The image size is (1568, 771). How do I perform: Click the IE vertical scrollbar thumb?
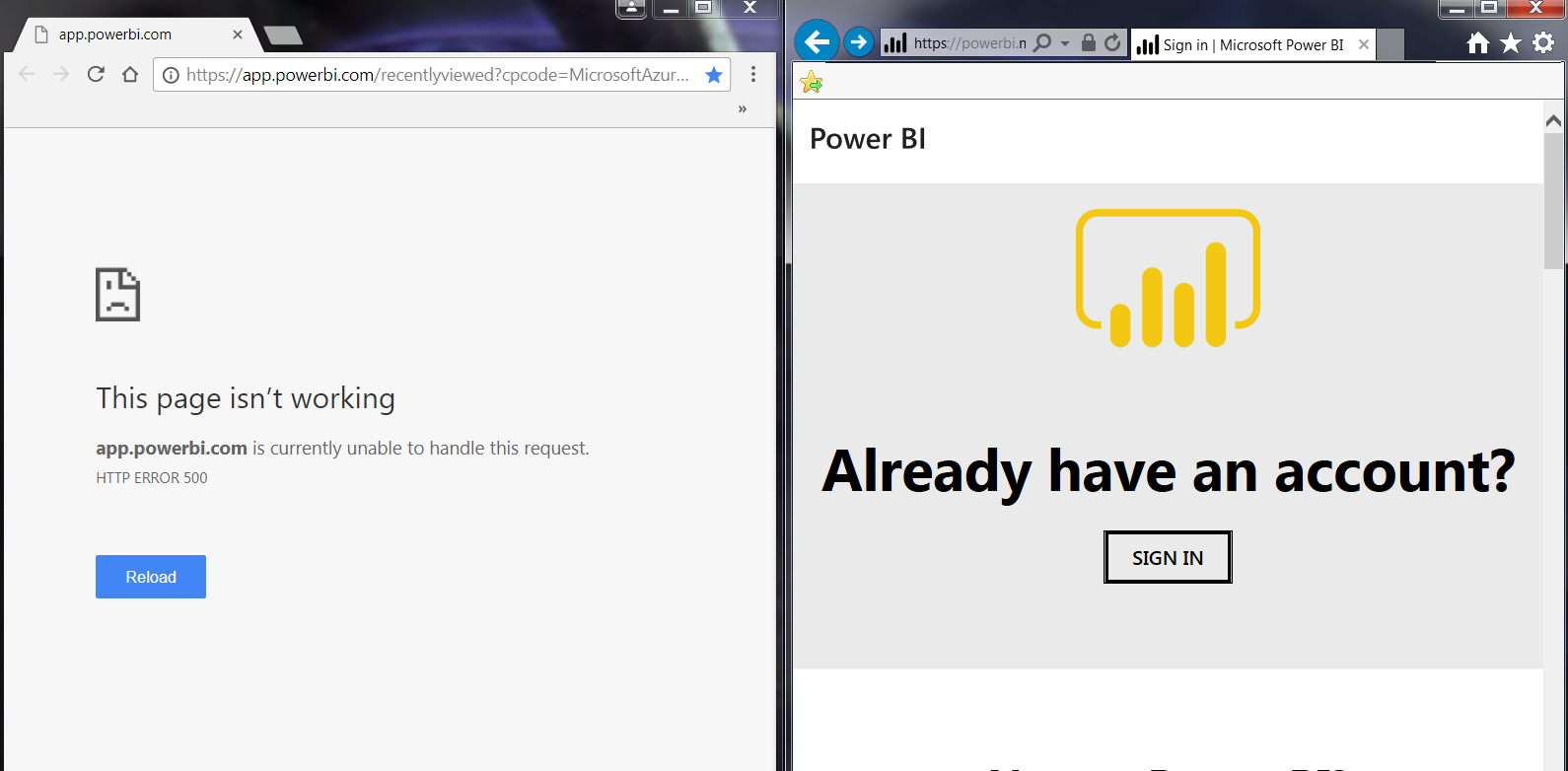click(1553, 200)
